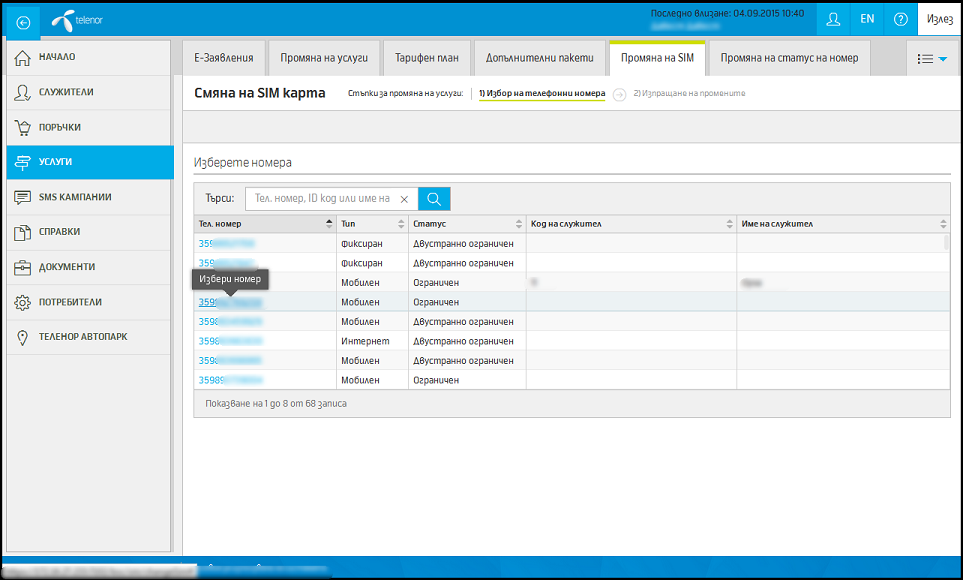Switch to the Промяна на SIM tab
Image resolution: width=963 pixels, height=580 pixels.
tap(657, 58)
